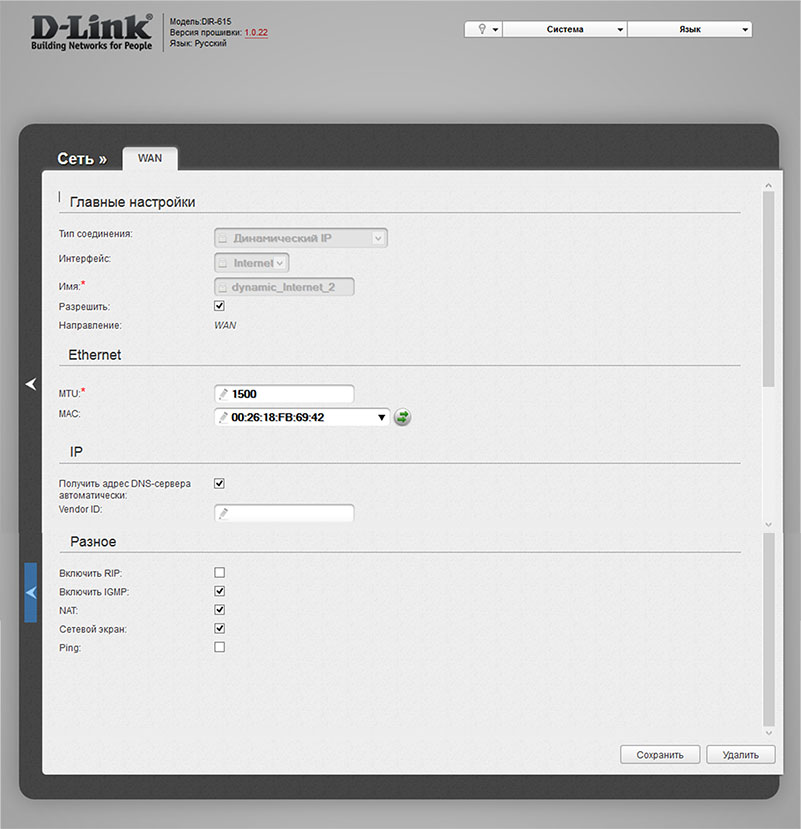Image resolution: width=801 pixels, height=829 pixels.
Task: Click the lightbulb notifications icon
Action: pyautogui.click(x=483, y=30)
